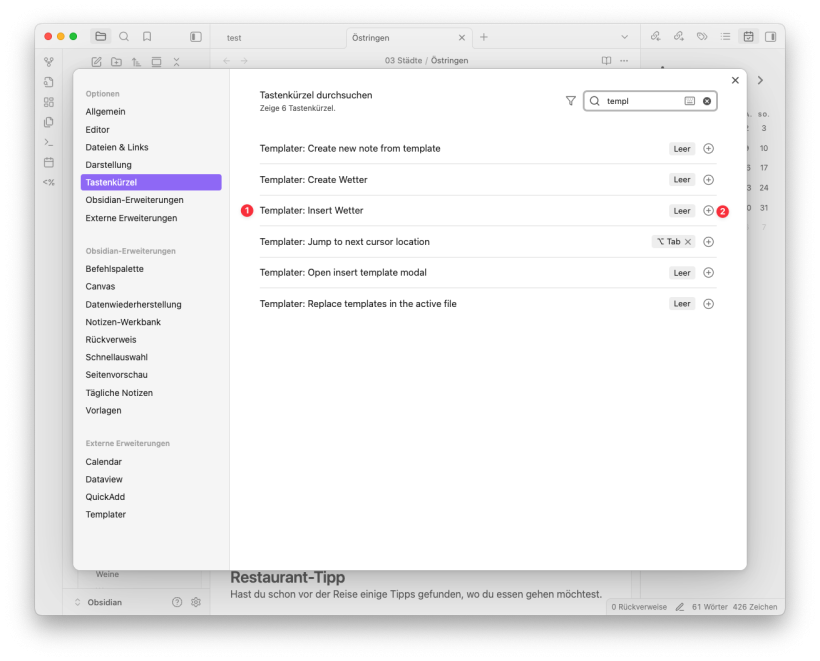Add hotkey for Create new note from template
The height and width of the screenshot is (661, 820).
click(708, 149)
